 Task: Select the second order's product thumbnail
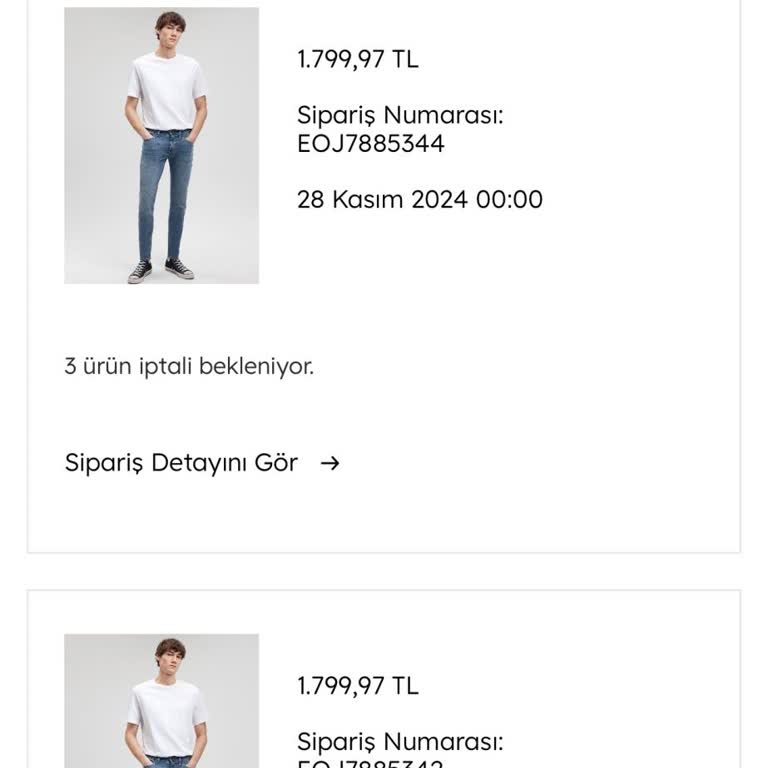161,700
